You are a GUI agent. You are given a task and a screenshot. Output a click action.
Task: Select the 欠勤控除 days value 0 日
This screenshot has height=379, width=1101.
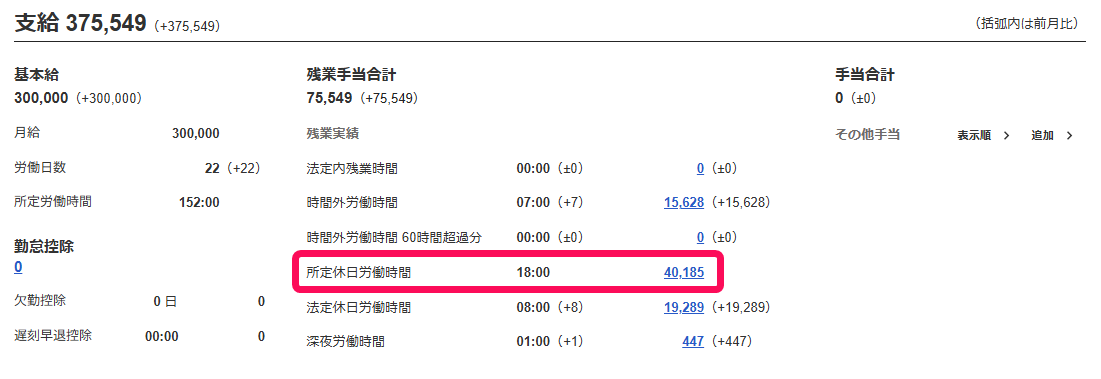click(165, 302)
